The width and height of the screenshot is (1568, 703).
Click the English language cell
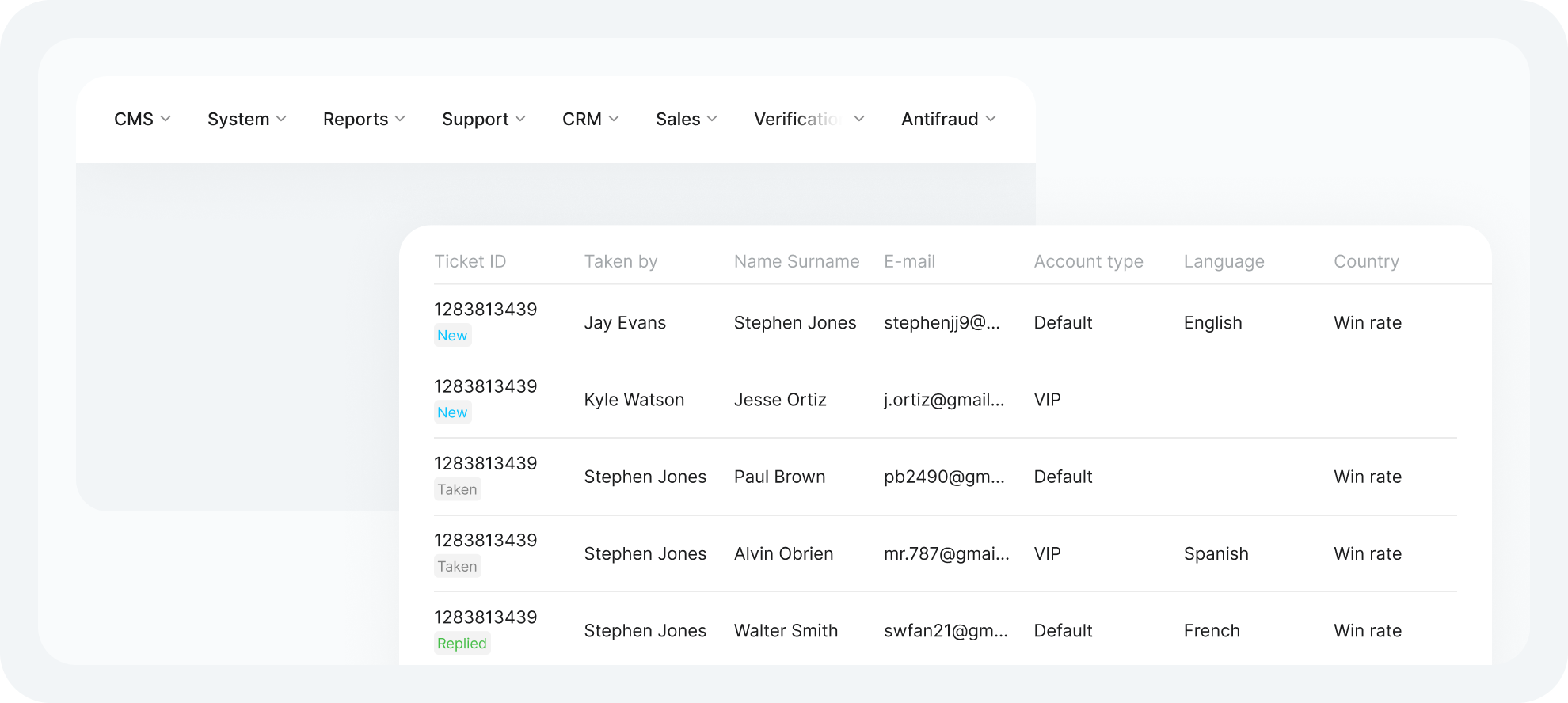[x=1212, y=323]
